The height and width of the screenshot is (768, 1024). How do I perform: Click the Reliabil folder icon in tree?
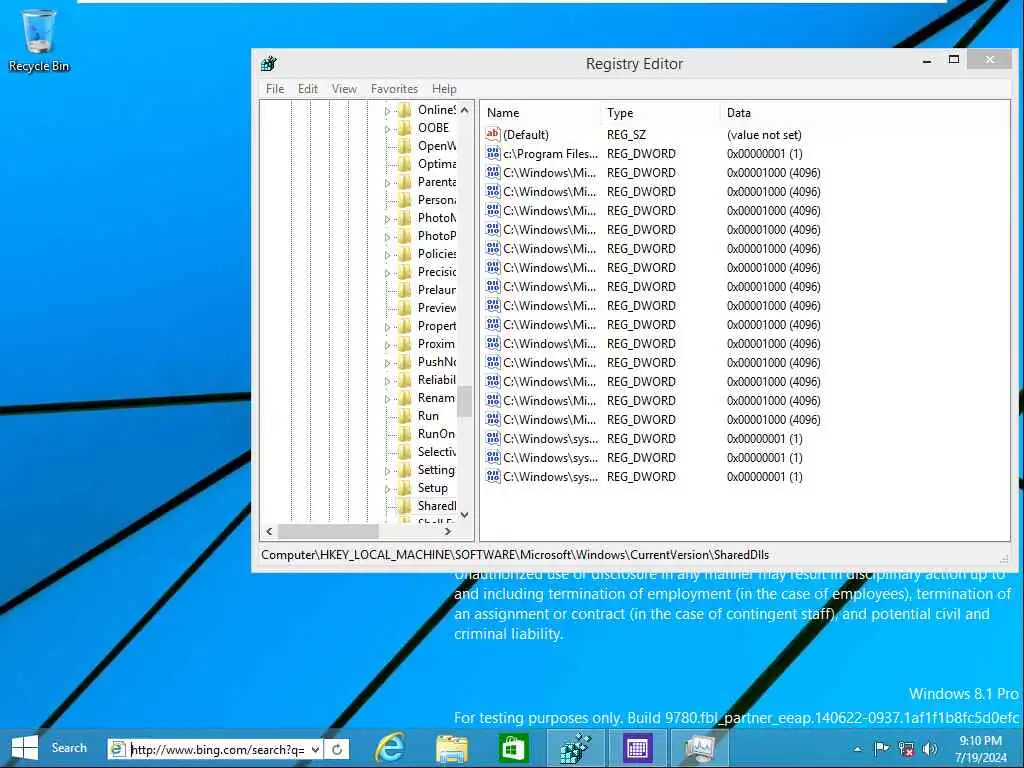[404, 380]
